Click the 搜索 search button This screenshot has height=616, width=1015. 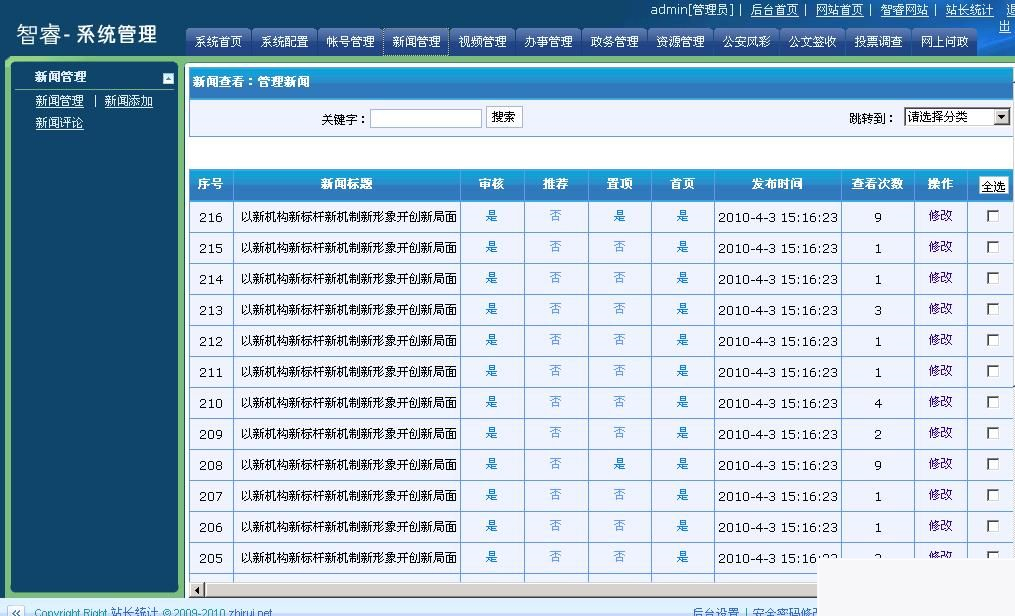click(503, 116)
